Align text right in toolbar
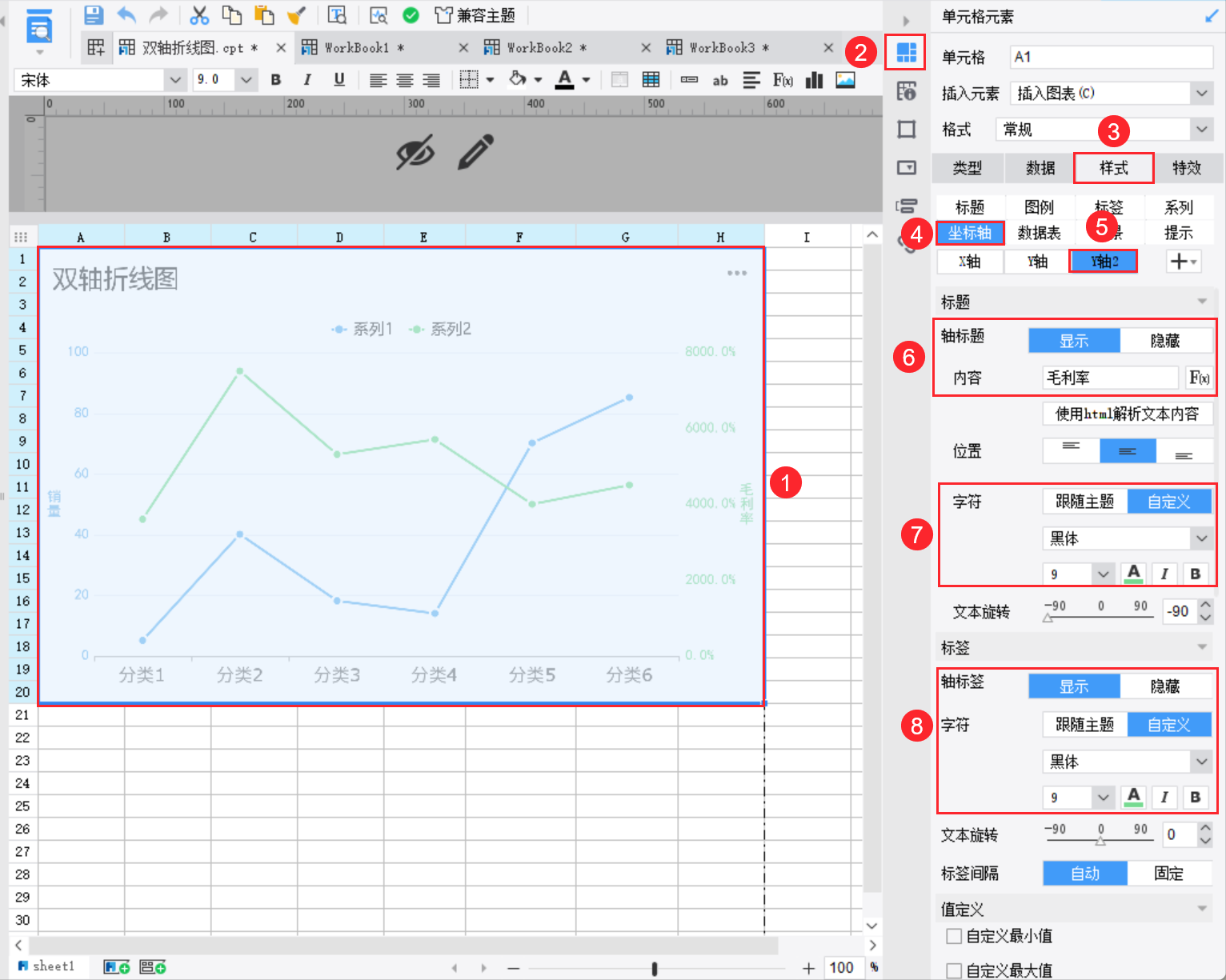Image resolution: width=1226 pixels, height=980 pixels. 431,80
